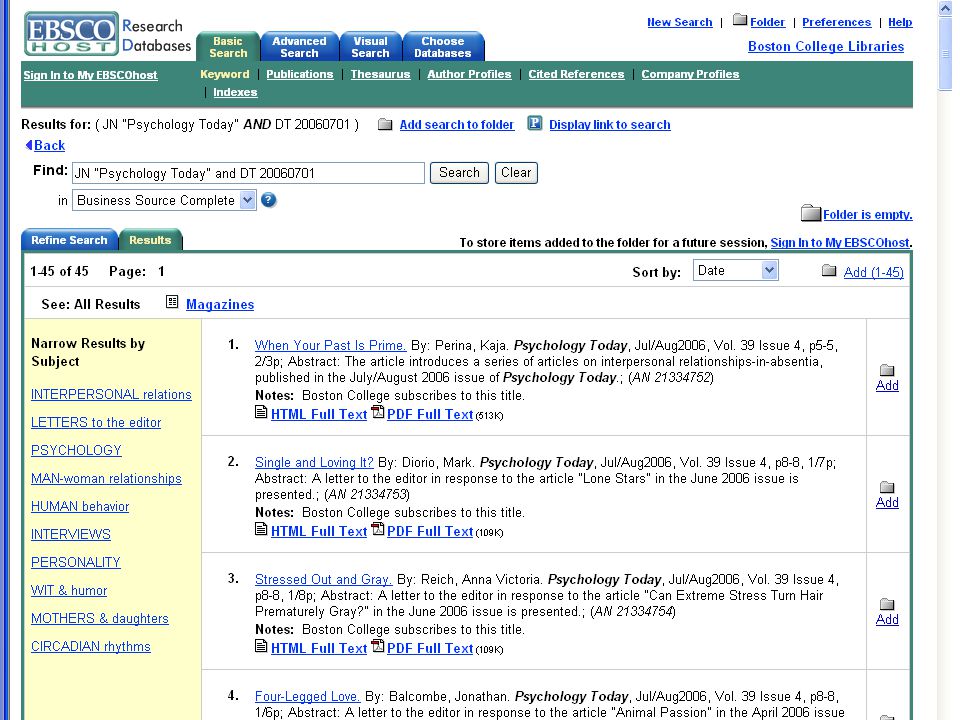The width and height of the screenshot is (960, 720).
Task: Click the folder icon beside Add (1-45)
Action: pos(829,271)
